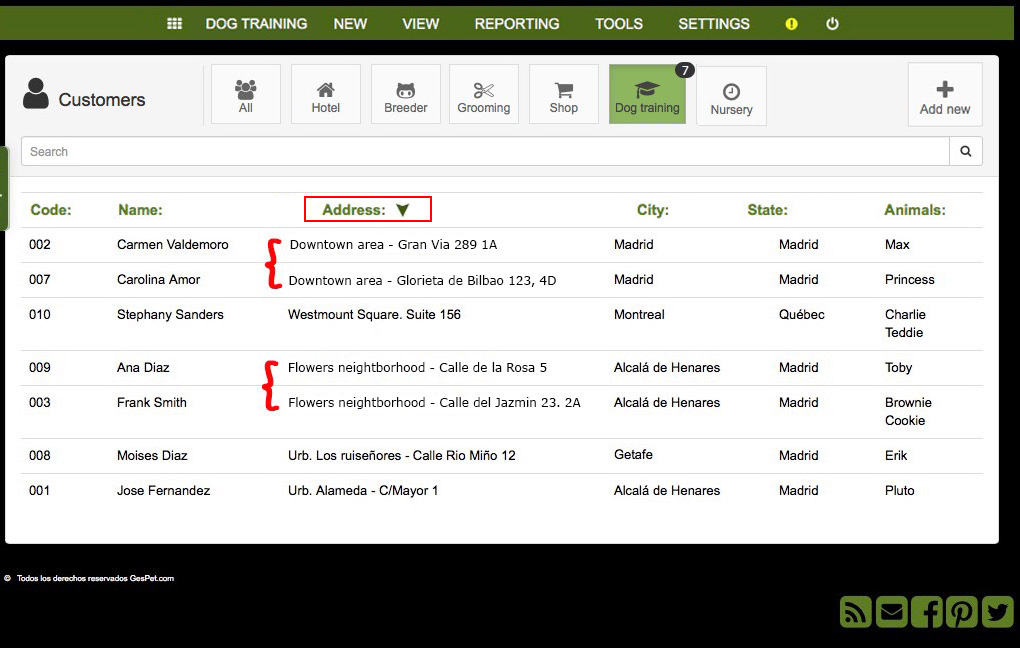Click in the customer Search field

(485, 152)
